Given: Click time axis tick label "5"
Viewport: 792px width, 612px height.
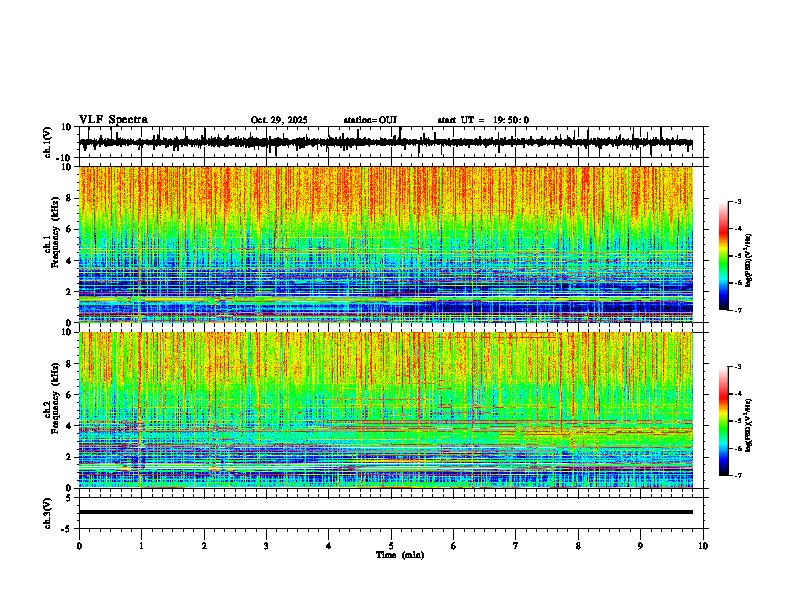Looking at the screenshot, I should (x=391, y=546).
